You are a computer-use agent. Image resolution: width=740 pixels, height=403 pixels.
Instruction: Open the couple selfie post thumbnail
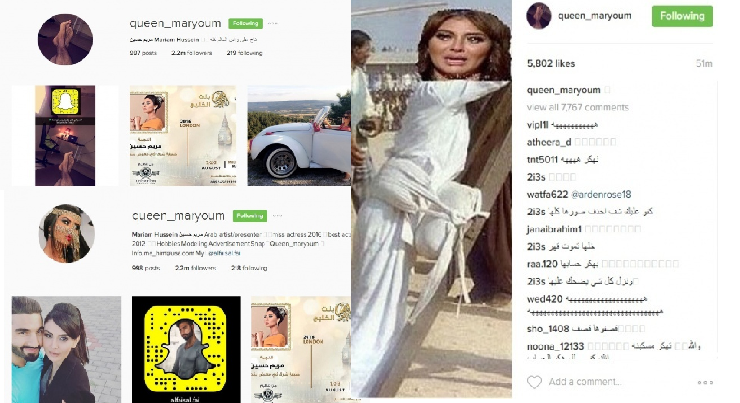click(67, 349)
